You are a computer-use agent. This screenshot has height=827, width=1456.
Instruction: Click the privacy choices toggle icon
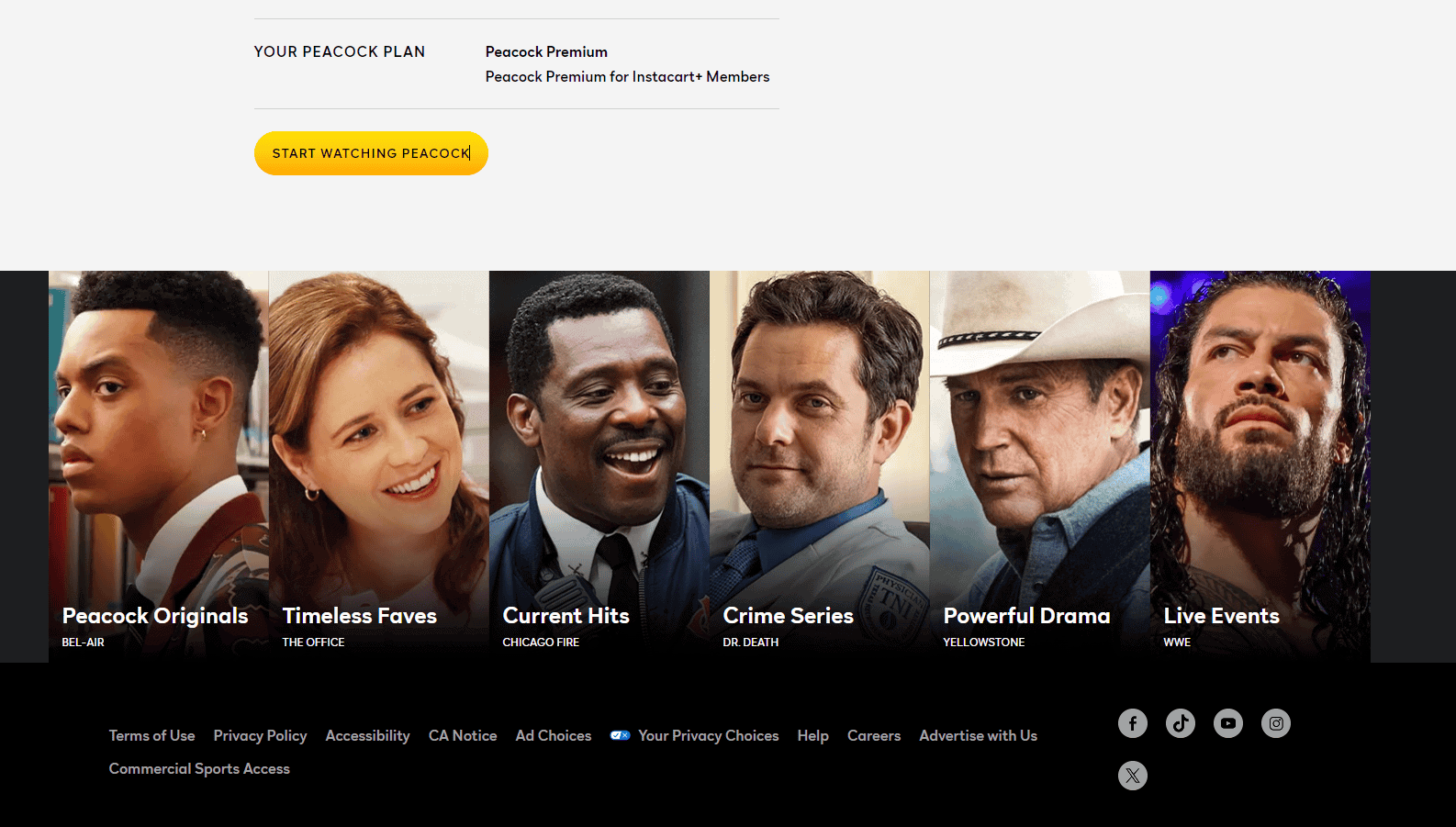point(620,735)
